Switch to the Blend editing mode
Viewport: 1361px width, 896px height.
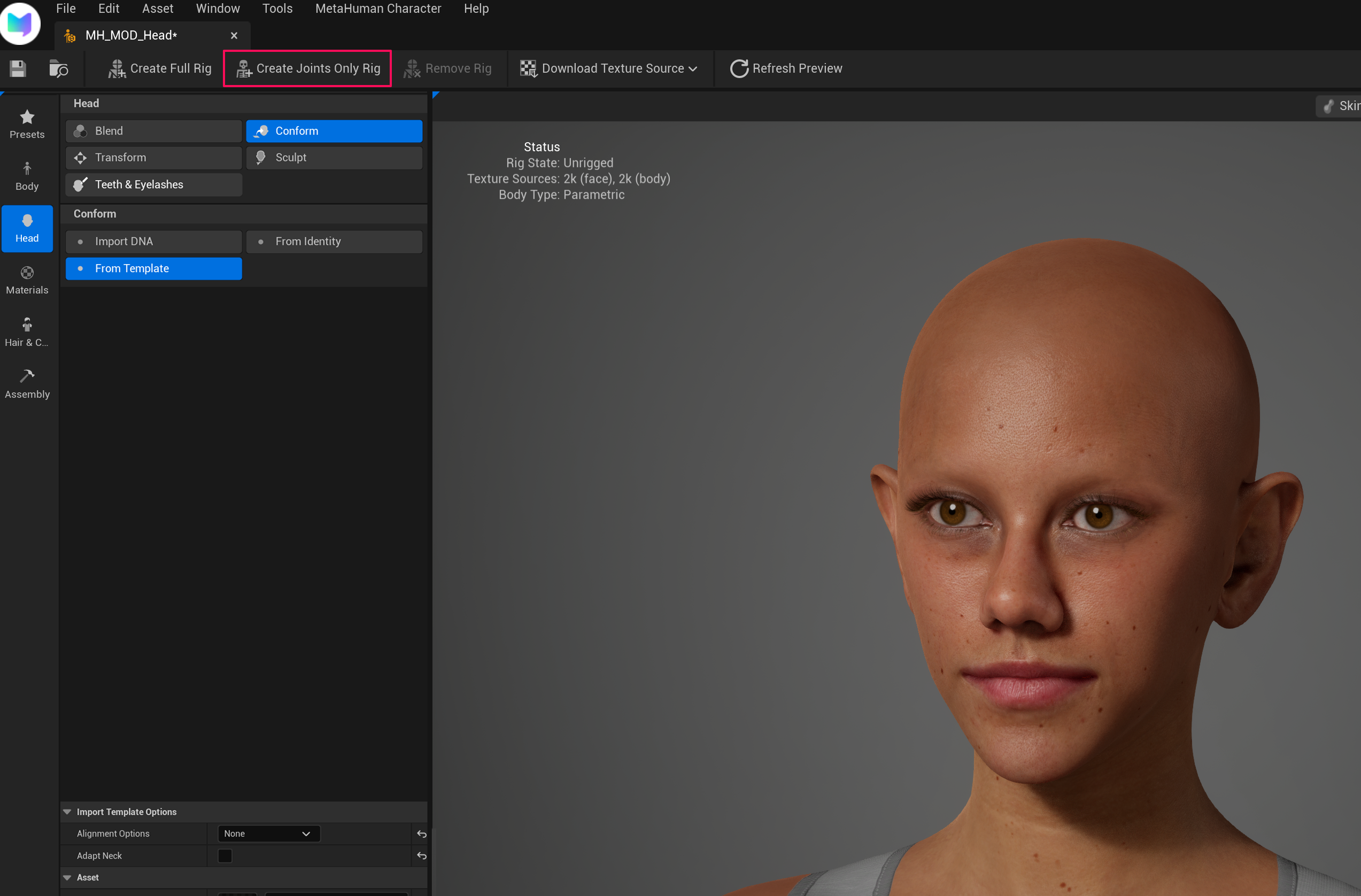click(153, 130)
